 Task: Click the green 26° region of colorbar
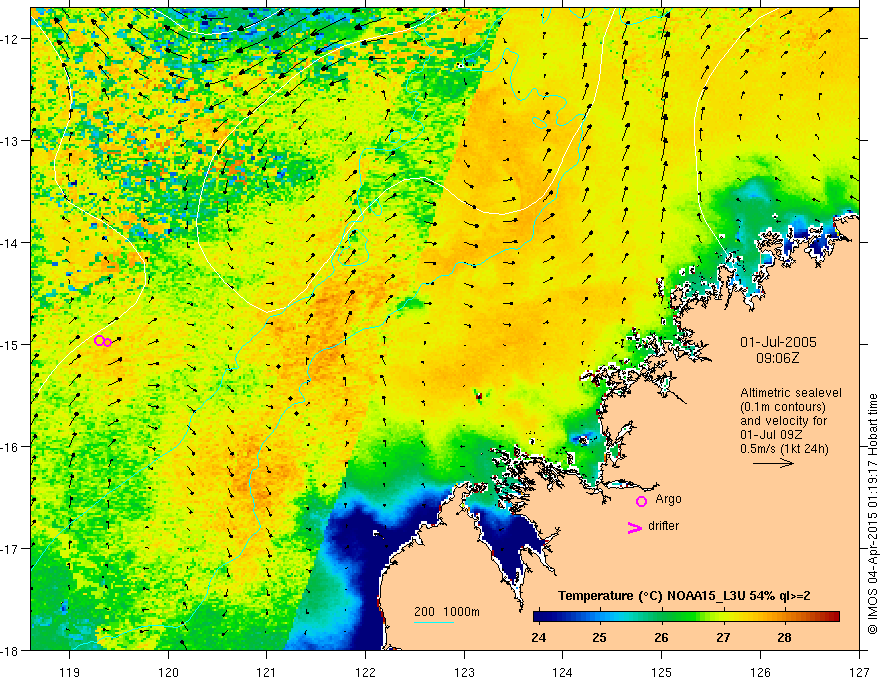coord(662,617)
